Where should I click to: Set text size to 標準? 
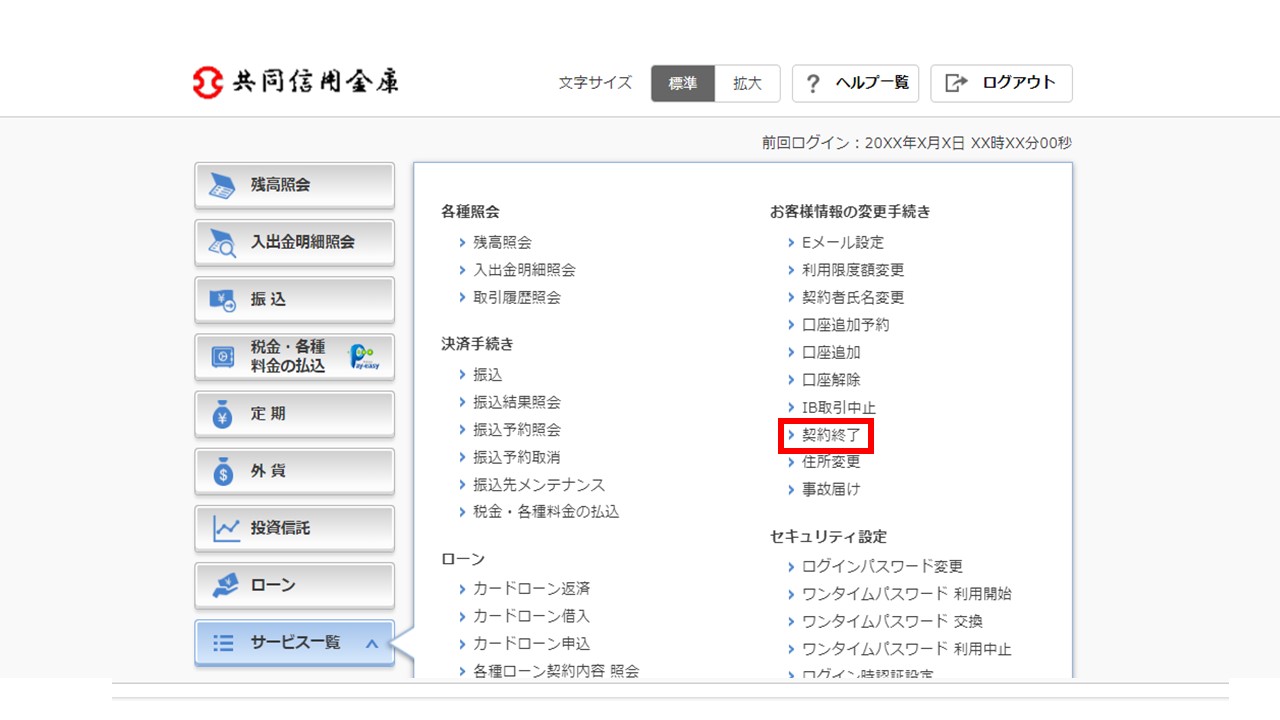(x=683, y=84)
